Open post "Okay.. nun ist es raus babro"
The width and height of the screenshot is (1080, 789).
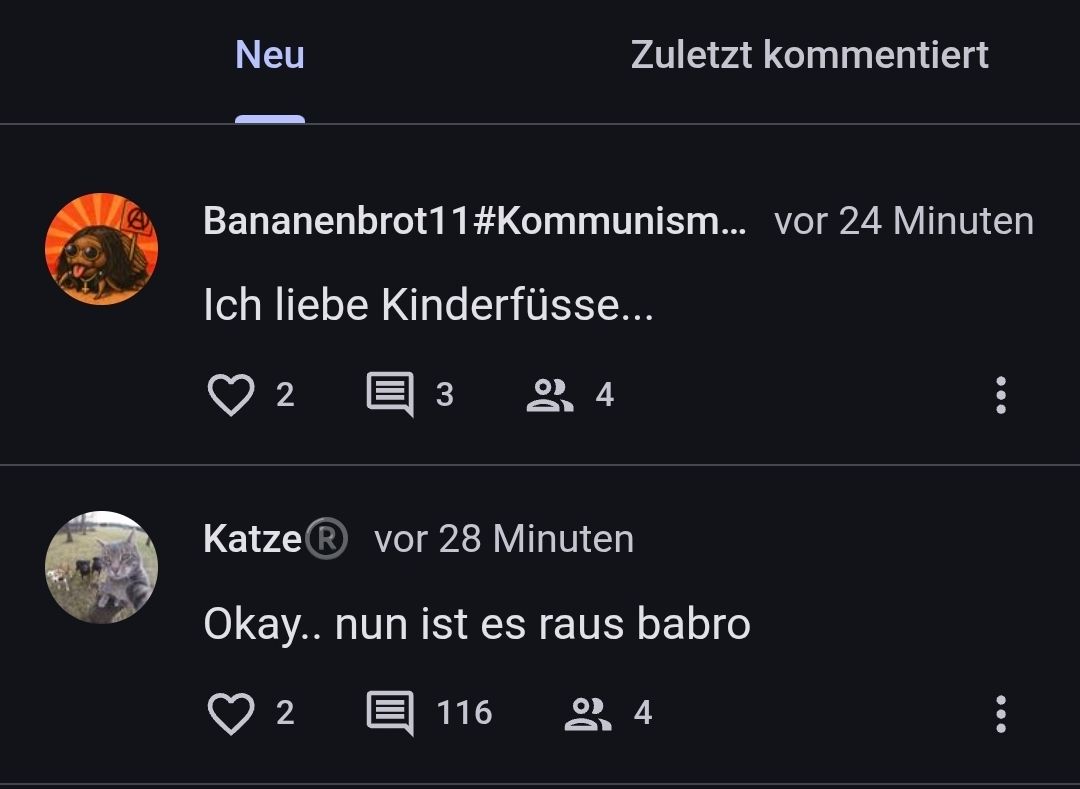click(476, 625)
